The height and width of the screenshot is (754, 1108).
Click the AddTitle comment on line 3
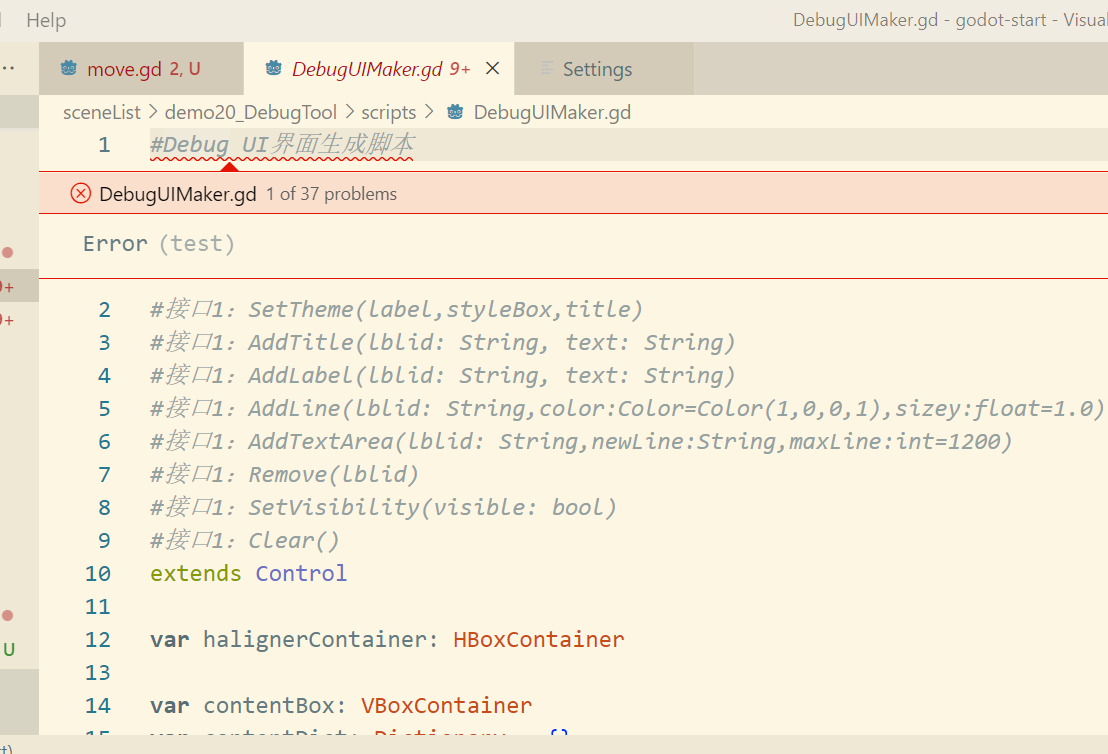pos(442,343)
